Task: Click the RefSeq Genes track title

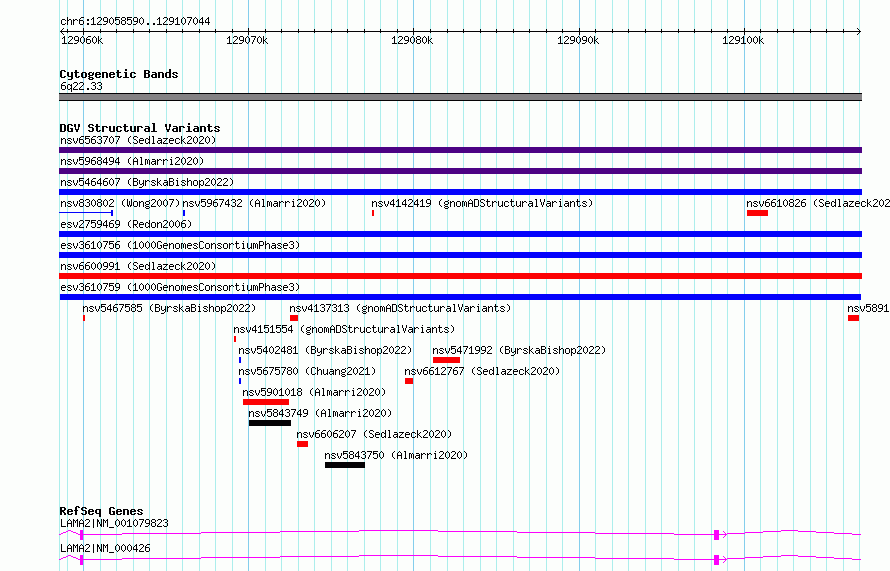Action: [101, 511]
